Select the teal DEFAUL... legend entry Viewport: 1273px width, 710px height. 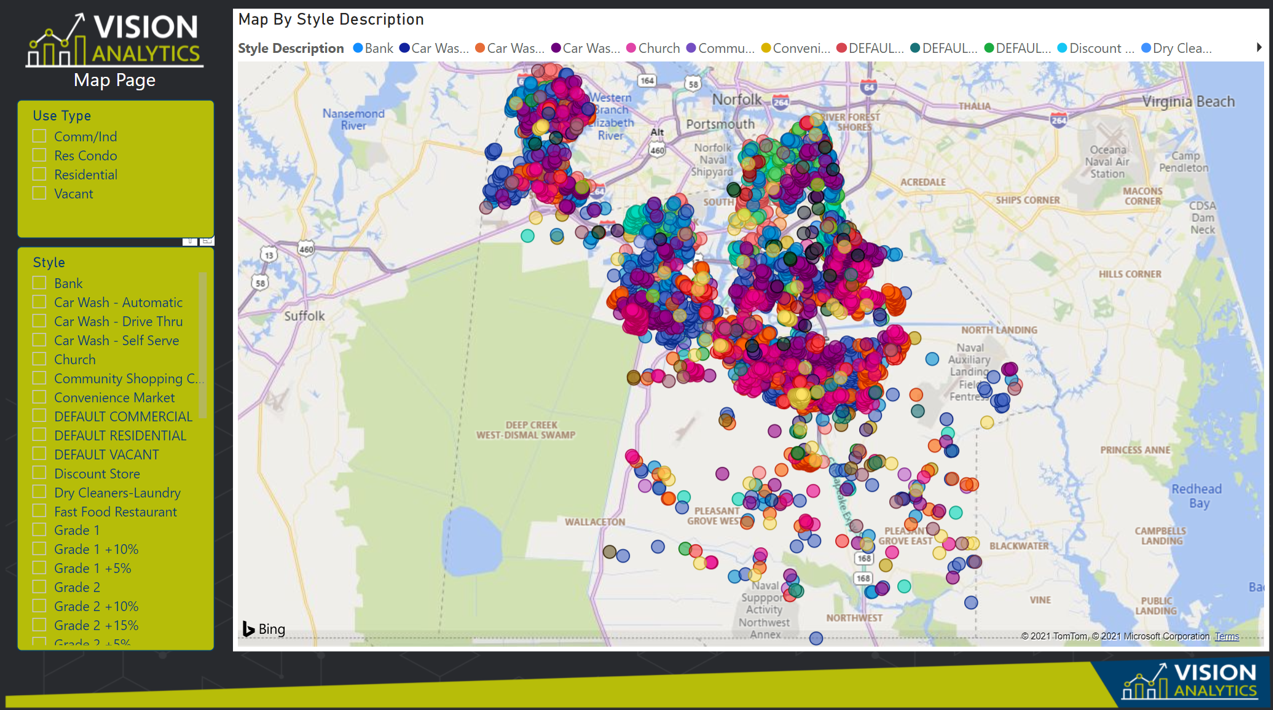click(x=944, y=48)
